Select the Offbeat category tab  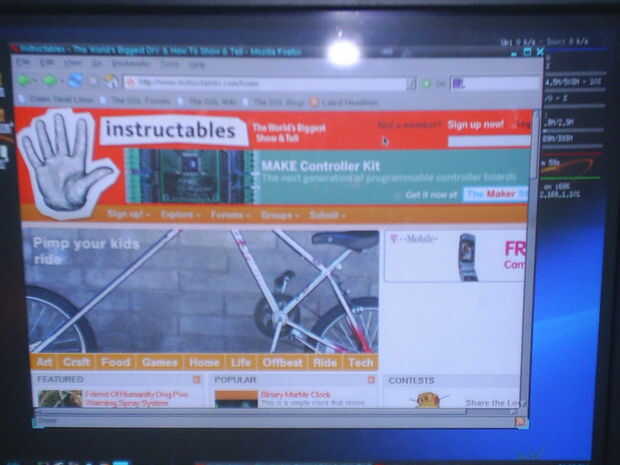click(282, 363)
